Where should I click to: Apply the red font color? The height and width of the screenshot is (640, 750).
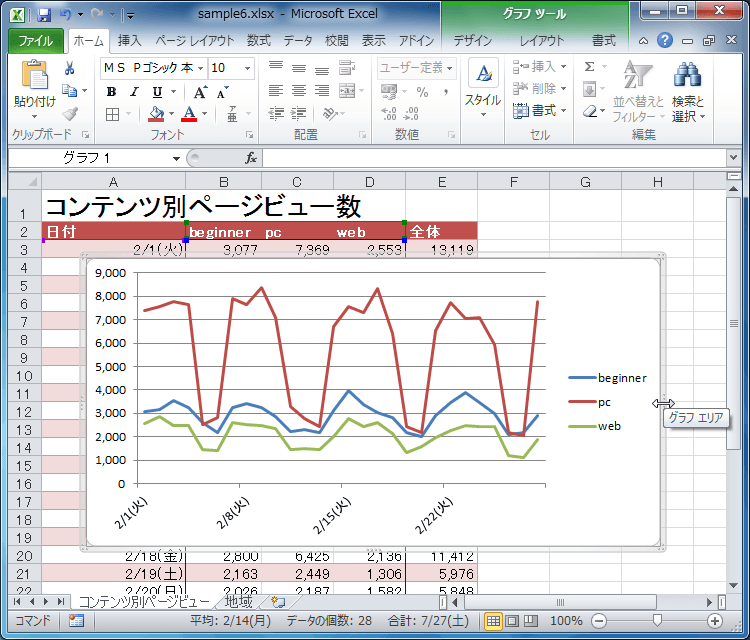189,114
